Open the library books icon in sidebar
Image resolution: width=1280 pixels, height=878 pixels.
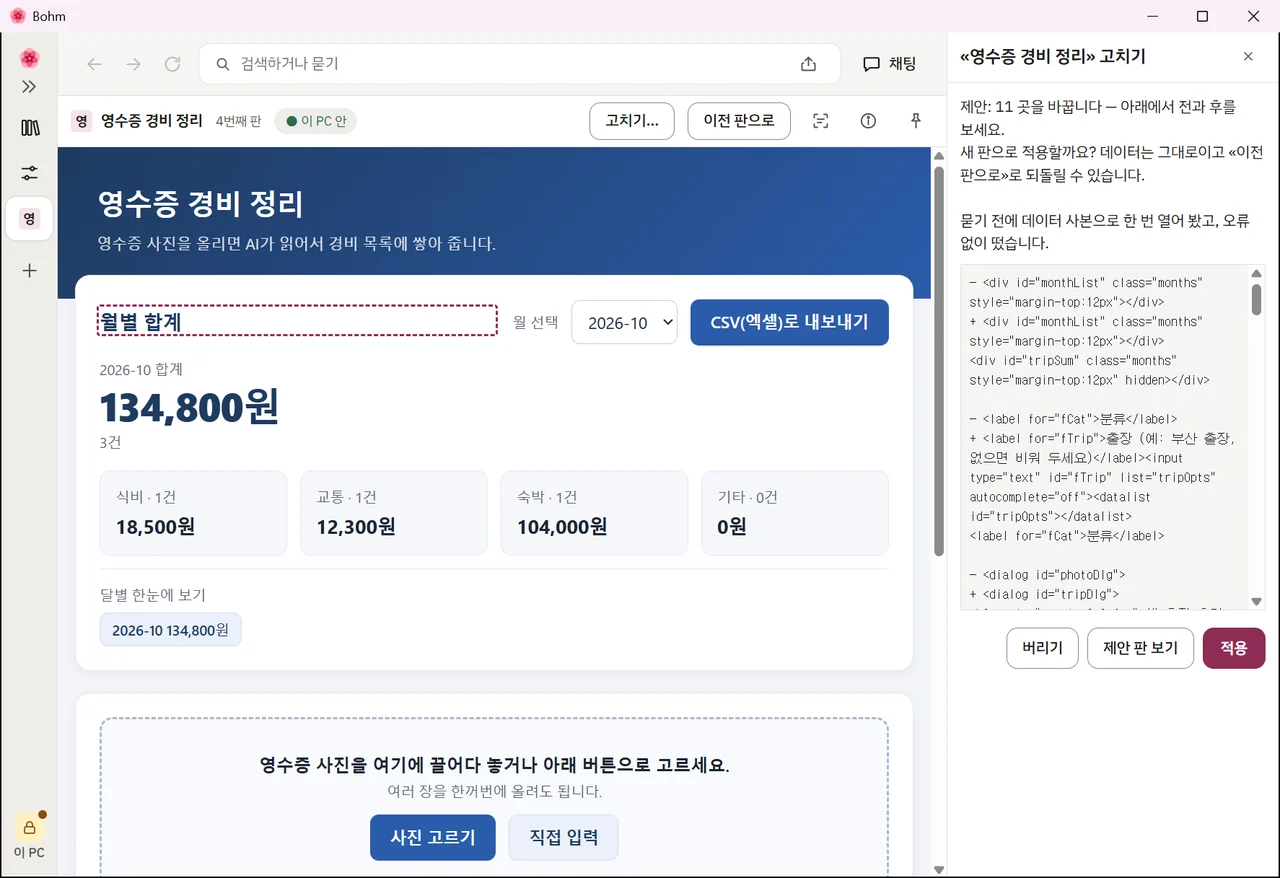click(29, 128)
